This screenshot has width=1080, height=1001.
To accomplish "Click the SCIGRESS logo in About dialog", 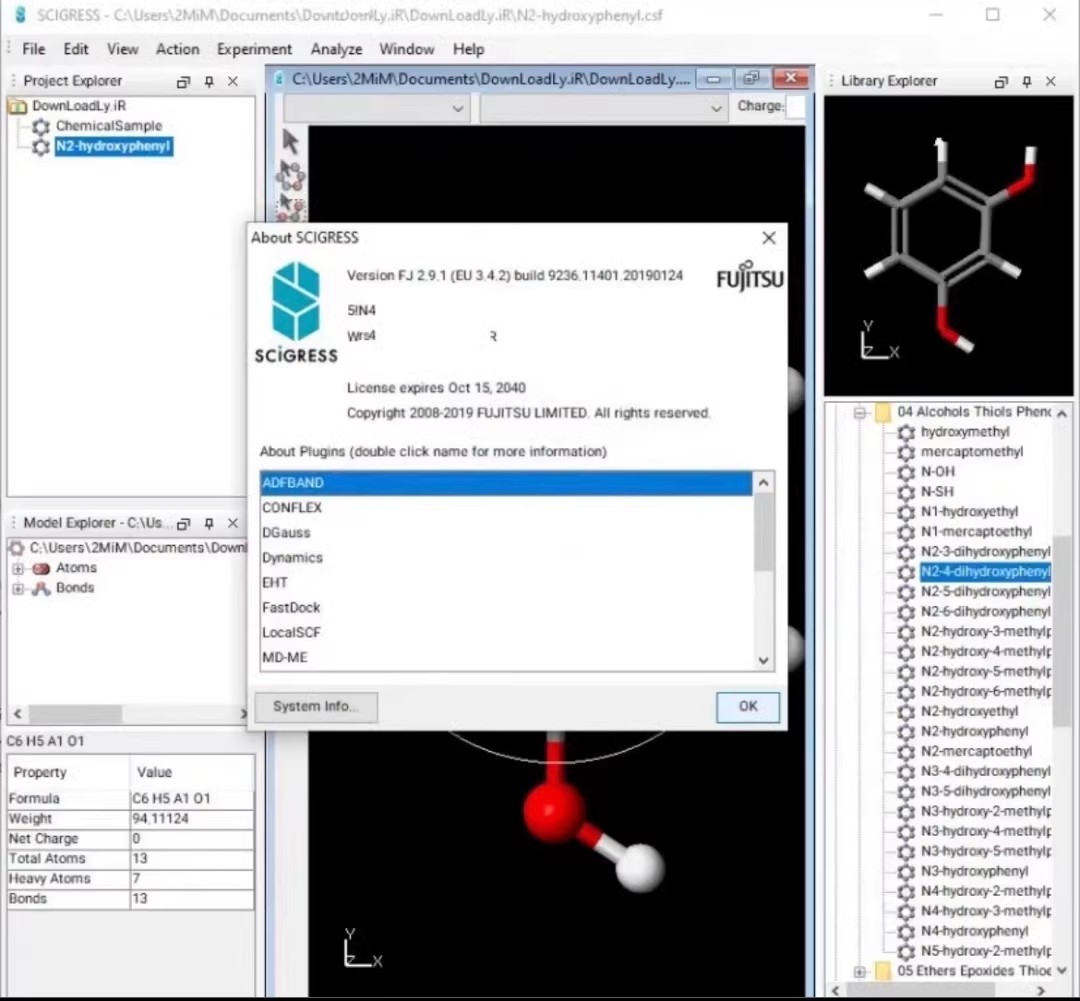I will click(296, 312).
